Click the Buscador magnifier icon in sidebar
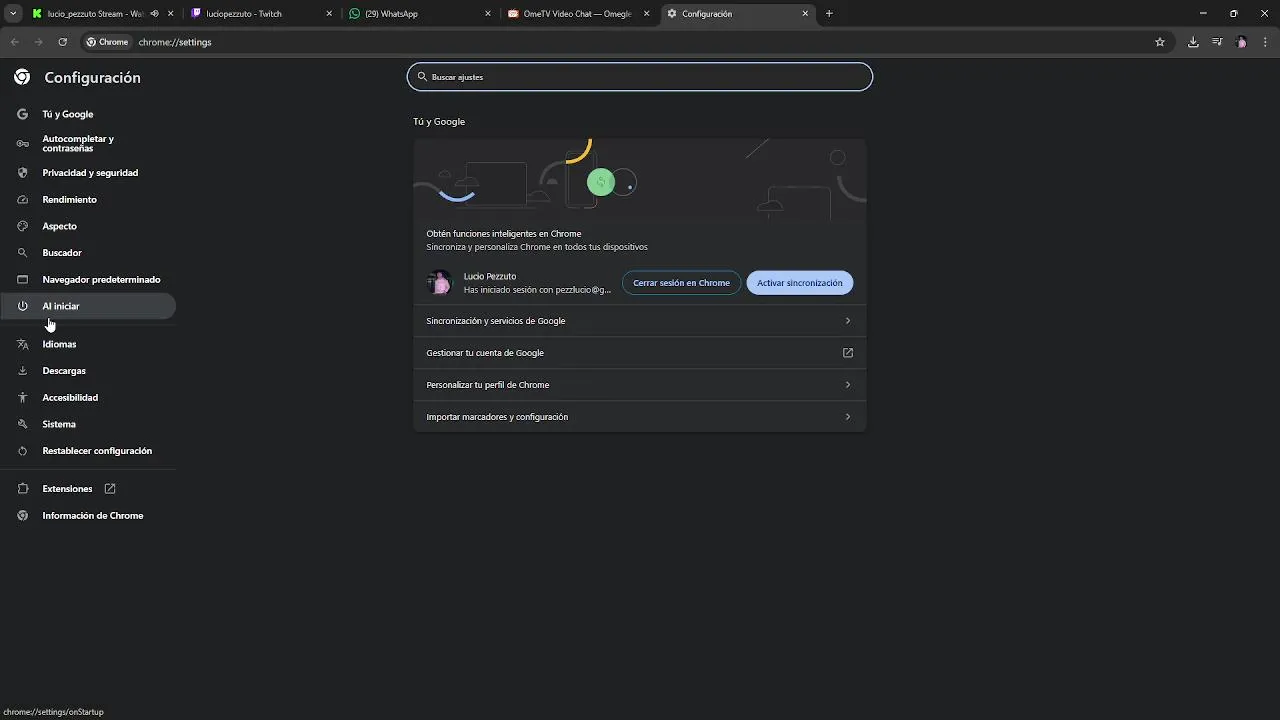Viewport: 1280px width, 720px height. tap(22, 253)
